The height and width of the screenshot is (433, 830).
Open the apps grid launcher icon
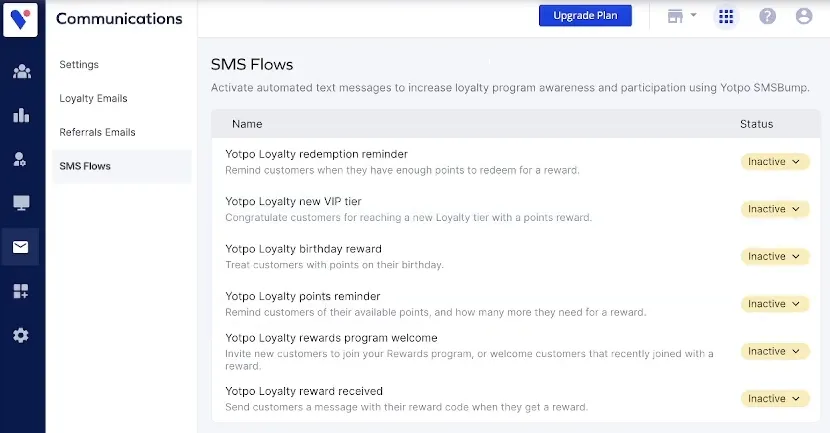pos(726,16)
